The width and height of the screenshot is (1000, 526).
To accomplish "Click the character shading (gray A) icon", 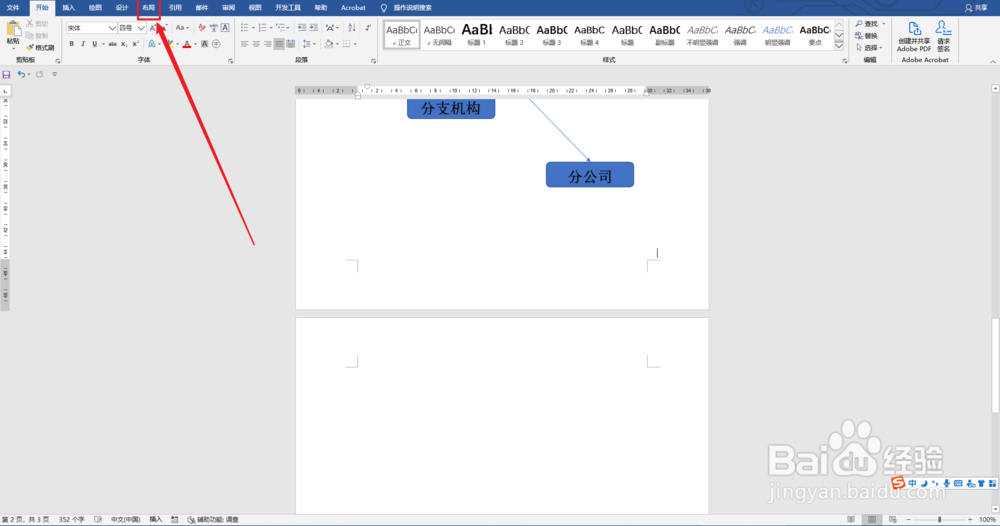I will tap(205, 44).
